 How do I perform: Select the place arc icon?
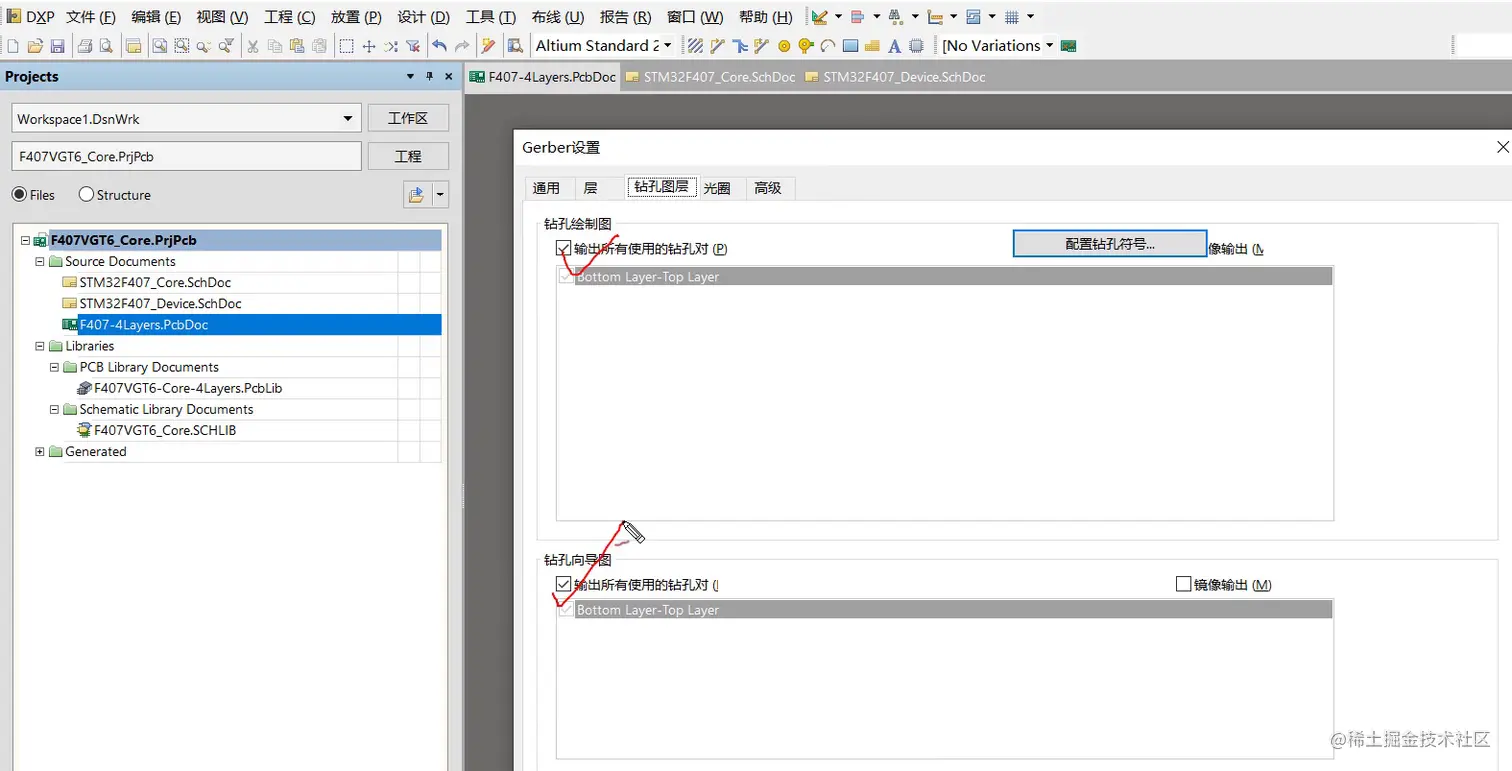tap(827, 46)
